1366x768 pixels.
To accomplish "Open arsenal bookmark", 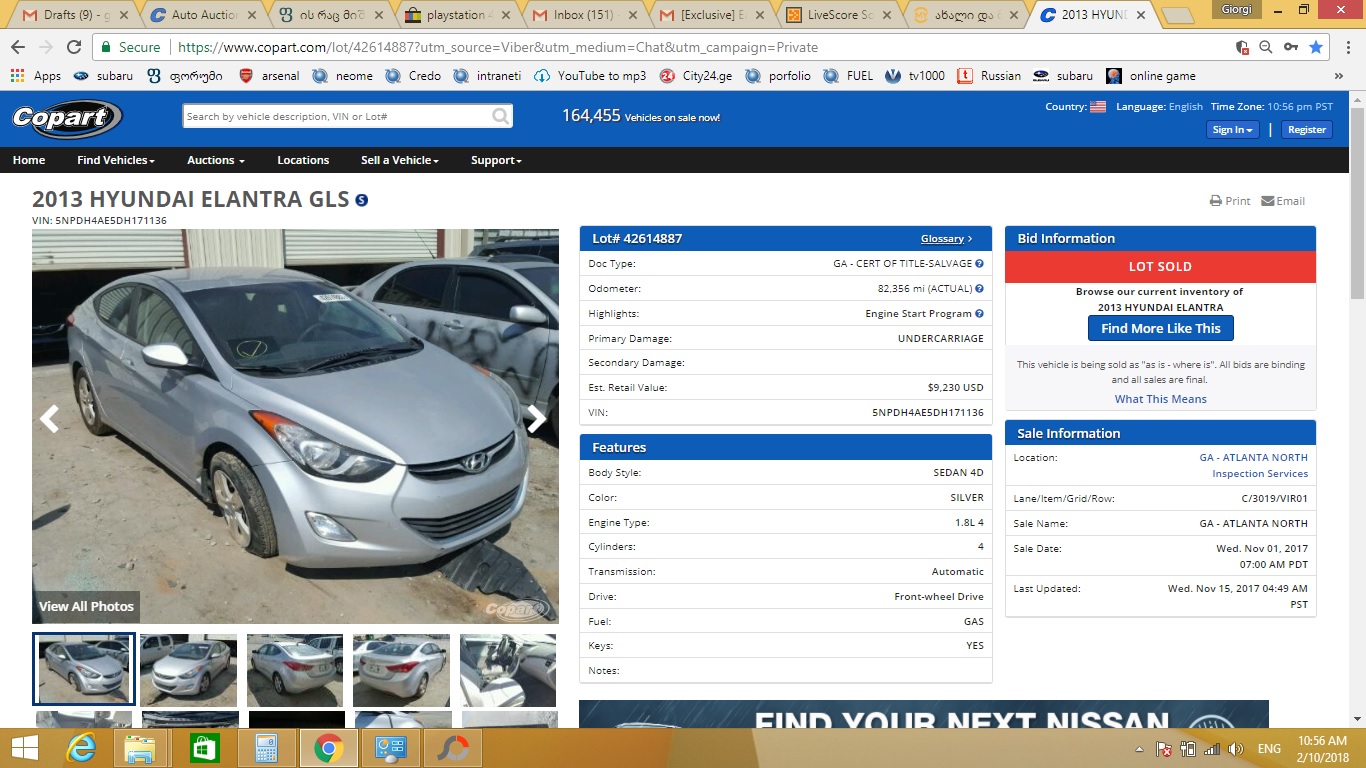I will [x=271, y=76].
